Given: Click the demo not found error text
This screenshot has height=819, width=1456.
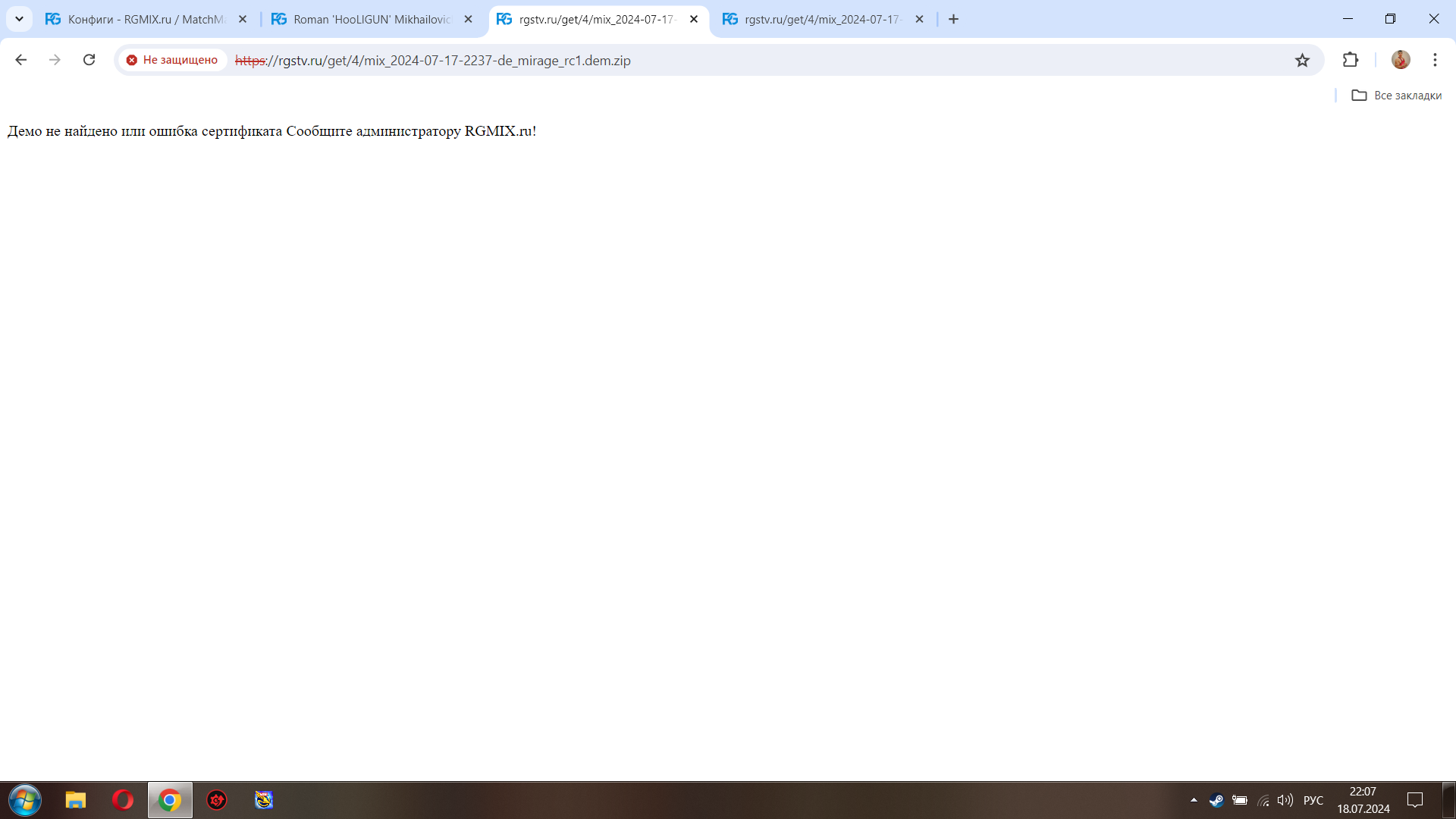Looking at the screenshot, I should [x=271, y=131].
